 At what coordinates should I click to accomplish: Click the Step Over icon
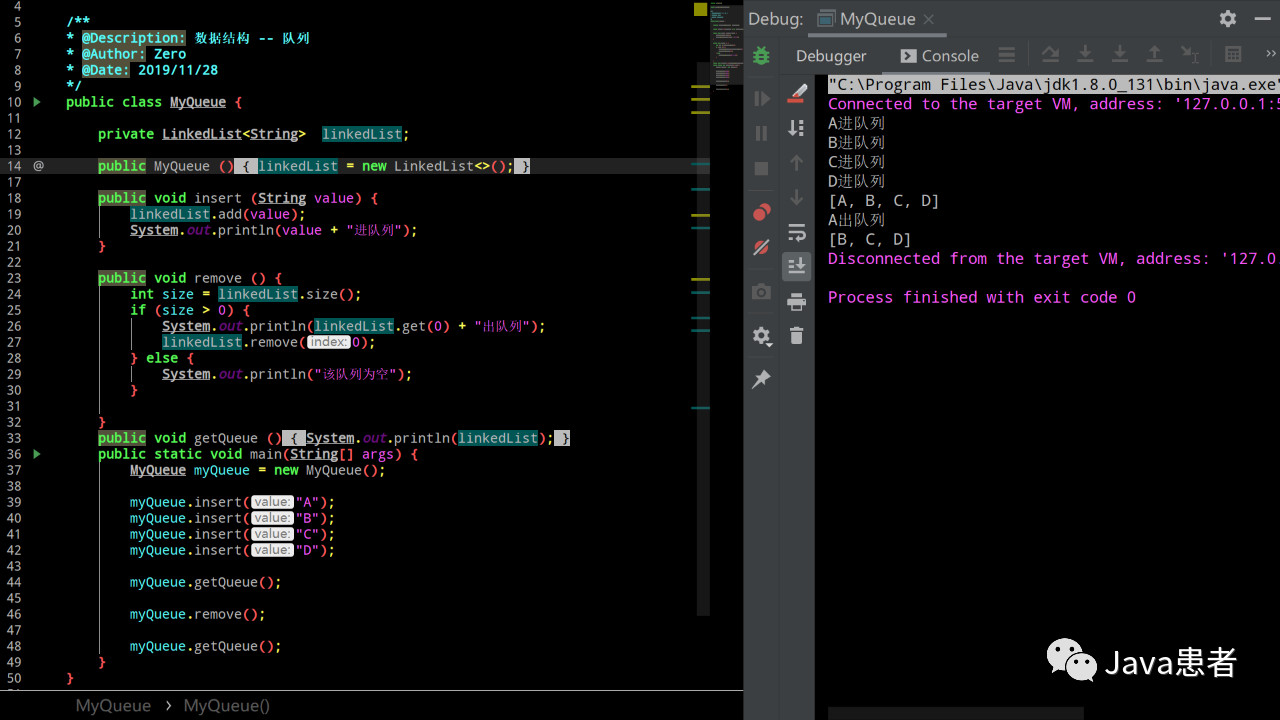[1050, 55]
